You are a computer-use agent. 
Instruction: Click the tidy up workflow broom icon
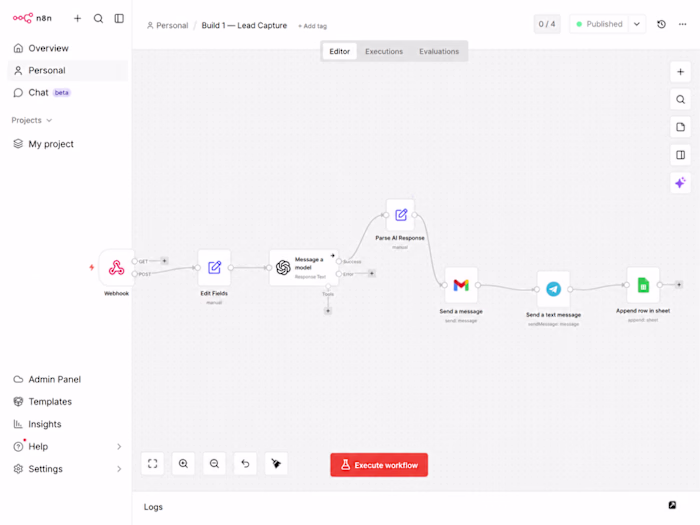tap(276, 463)
